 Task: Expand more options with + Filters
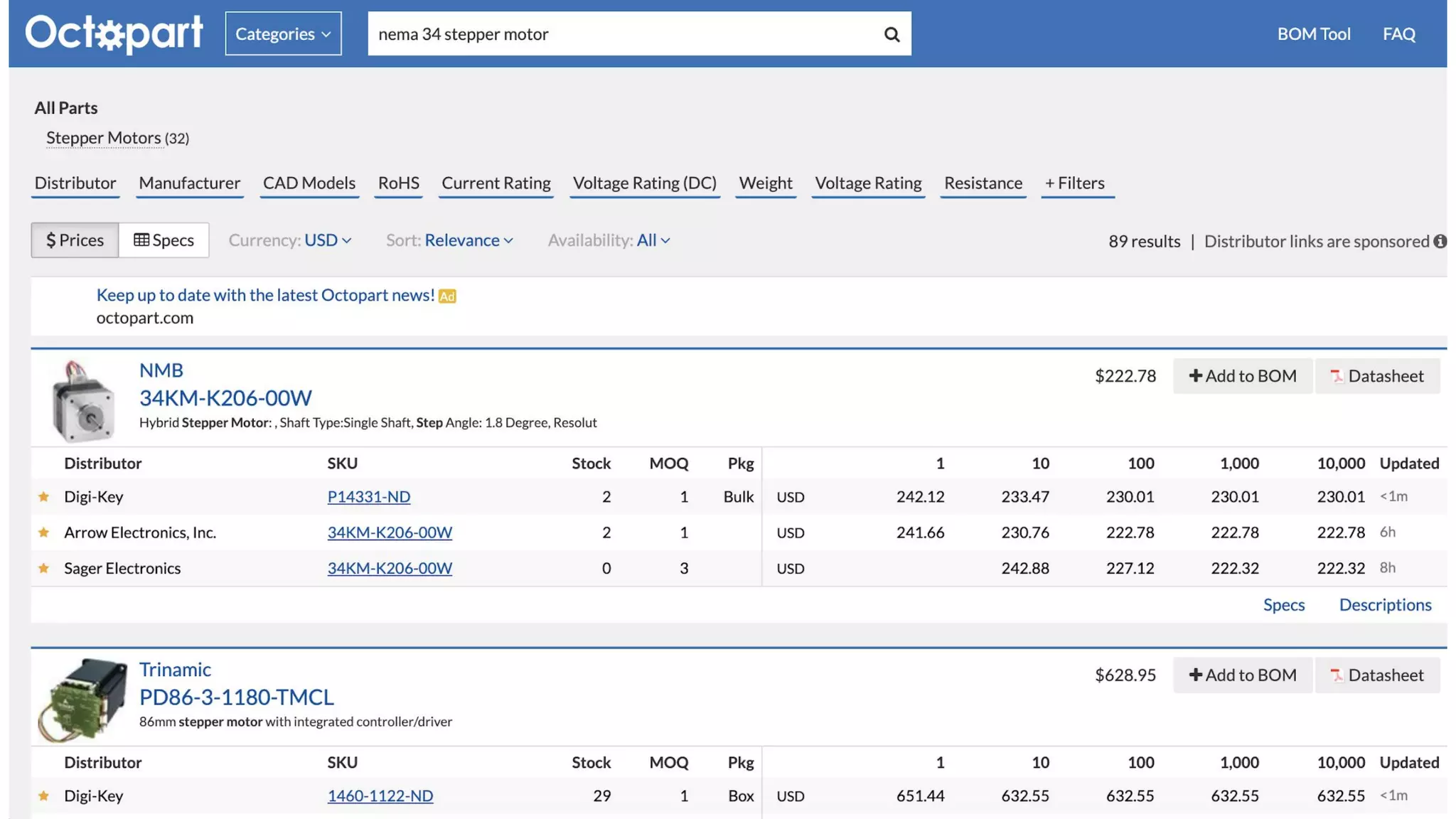1074,183
